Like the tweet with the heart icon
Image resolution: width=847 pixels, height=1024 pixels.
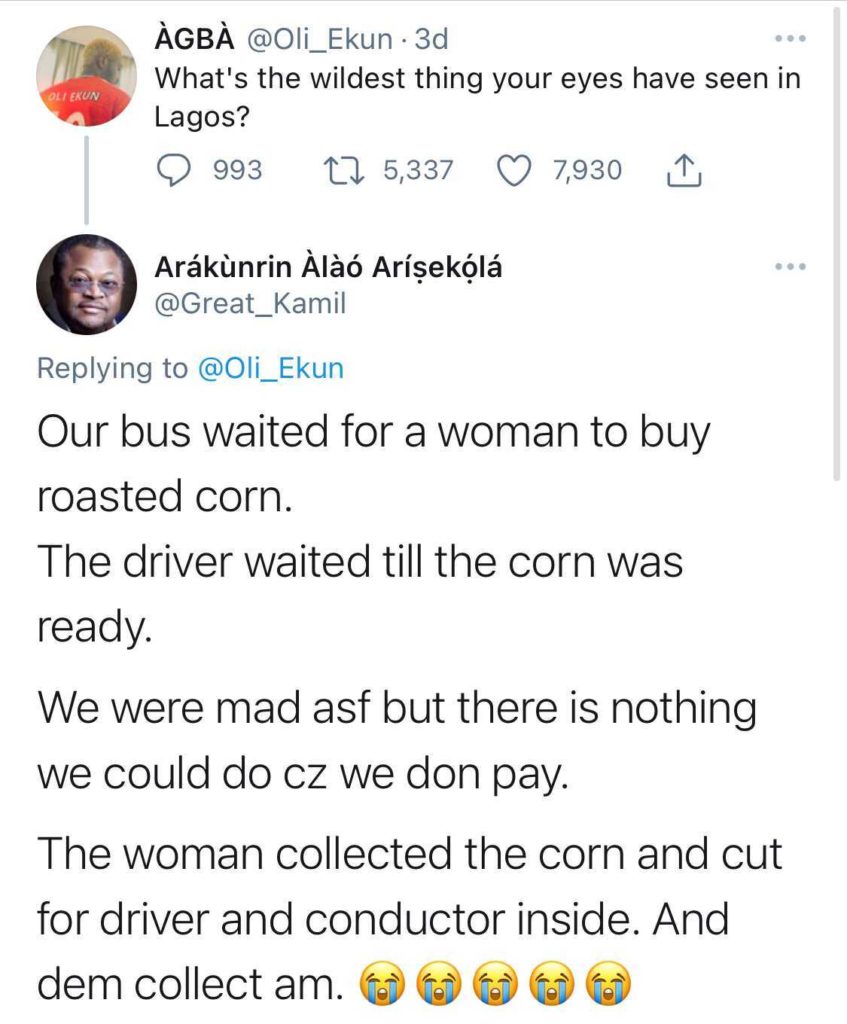point(514,170)
